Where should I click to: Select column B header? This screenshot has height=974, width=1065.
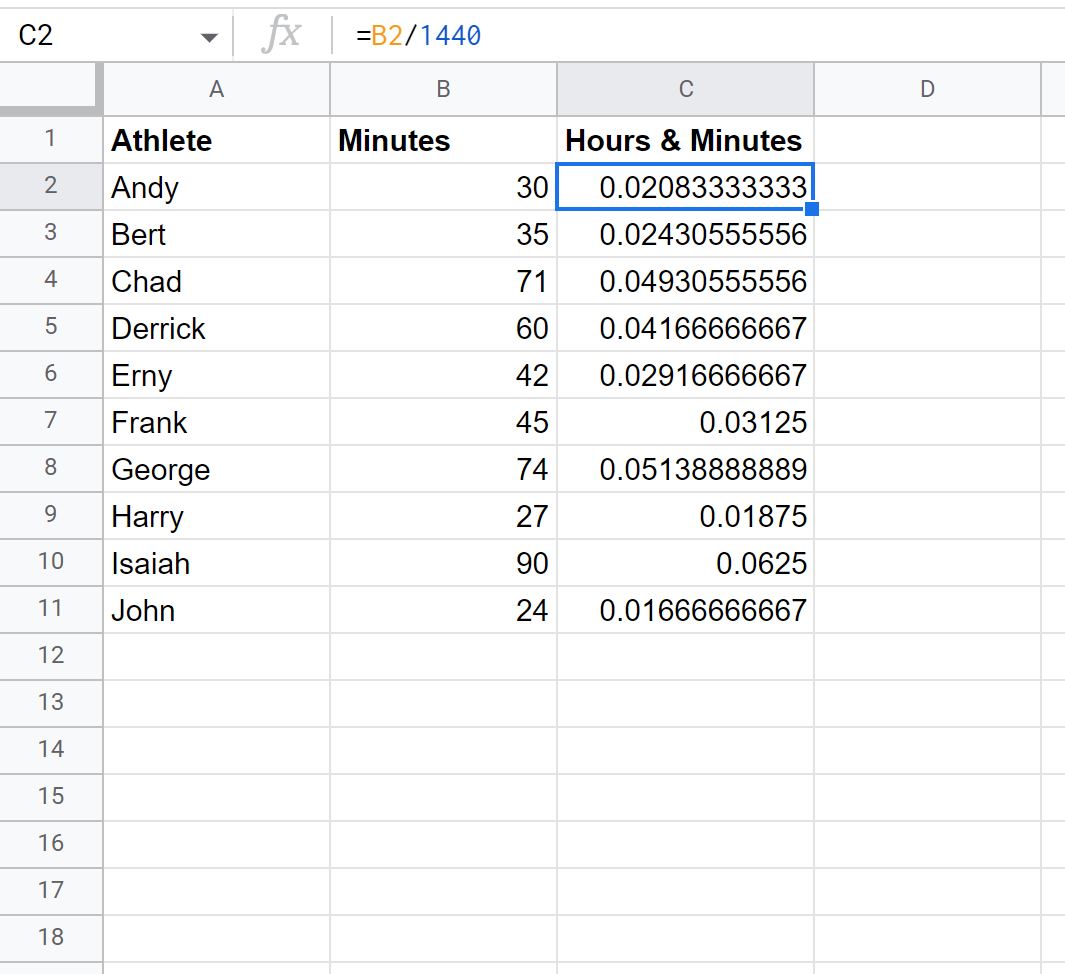[443, 89]
